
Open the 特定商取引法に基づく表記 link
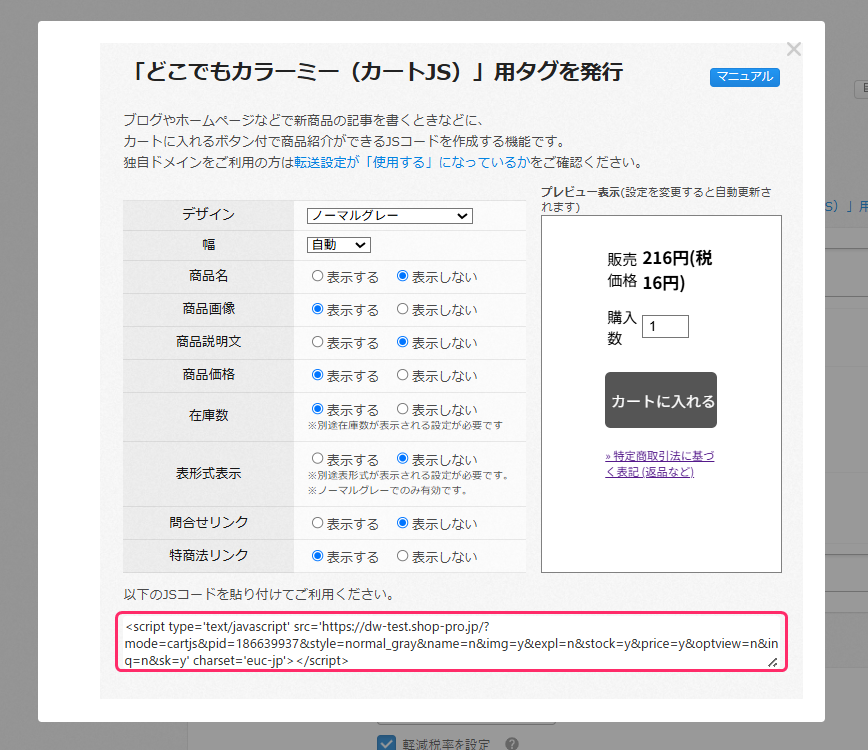tap(660, 464)
